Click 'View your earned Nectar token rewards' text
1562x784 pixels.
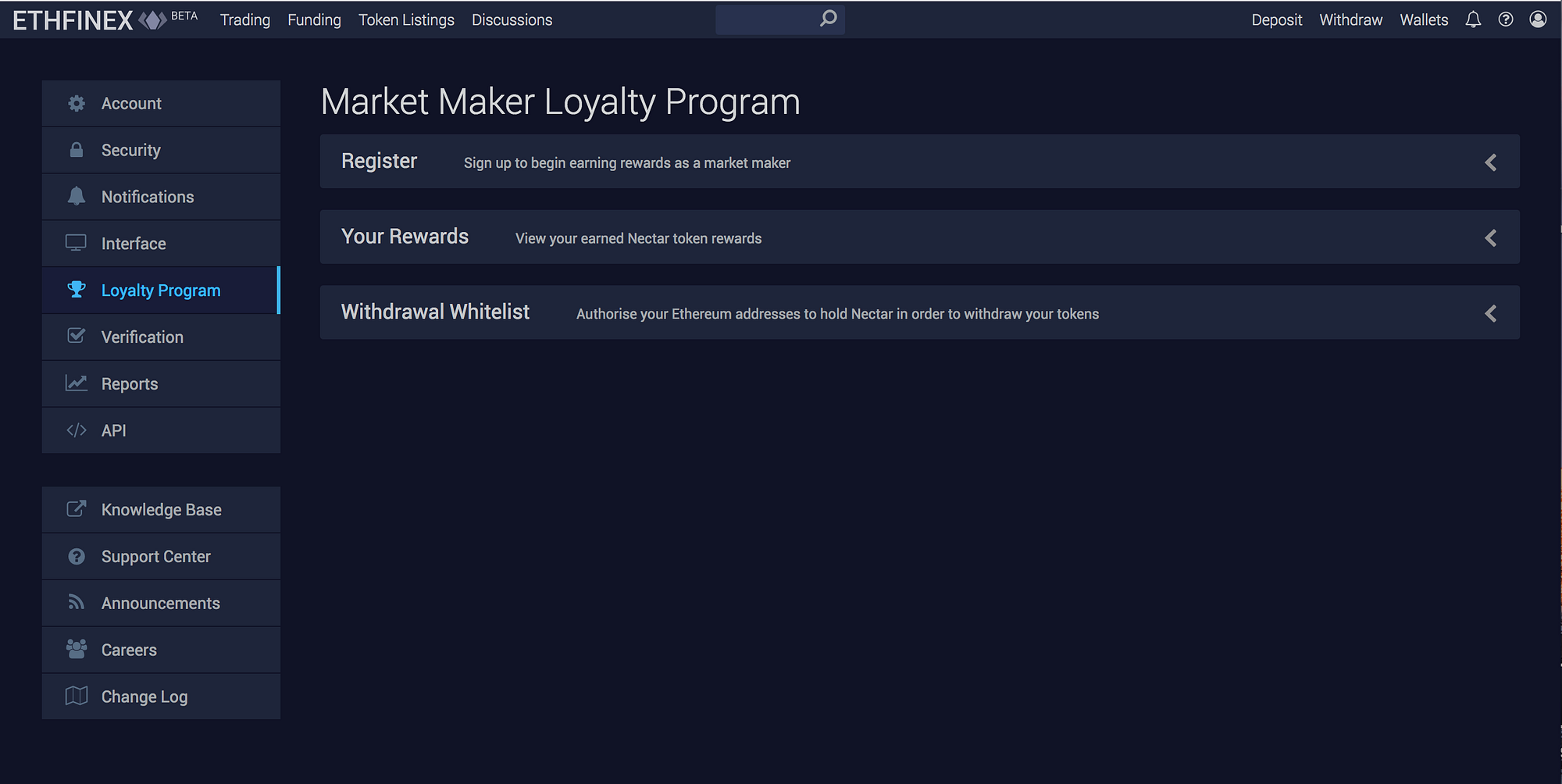(x=638, y=238)
